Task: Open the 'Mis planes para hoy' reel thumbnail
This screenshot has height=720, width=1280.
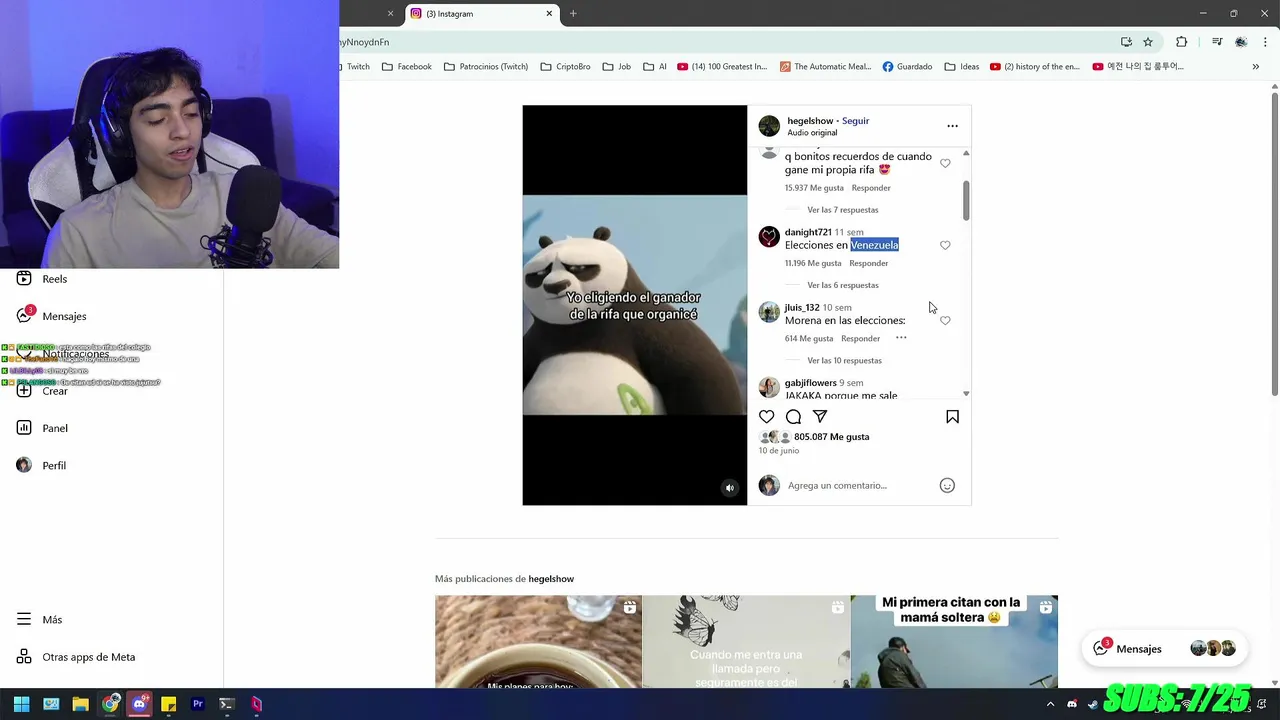Action: [538, 641]
